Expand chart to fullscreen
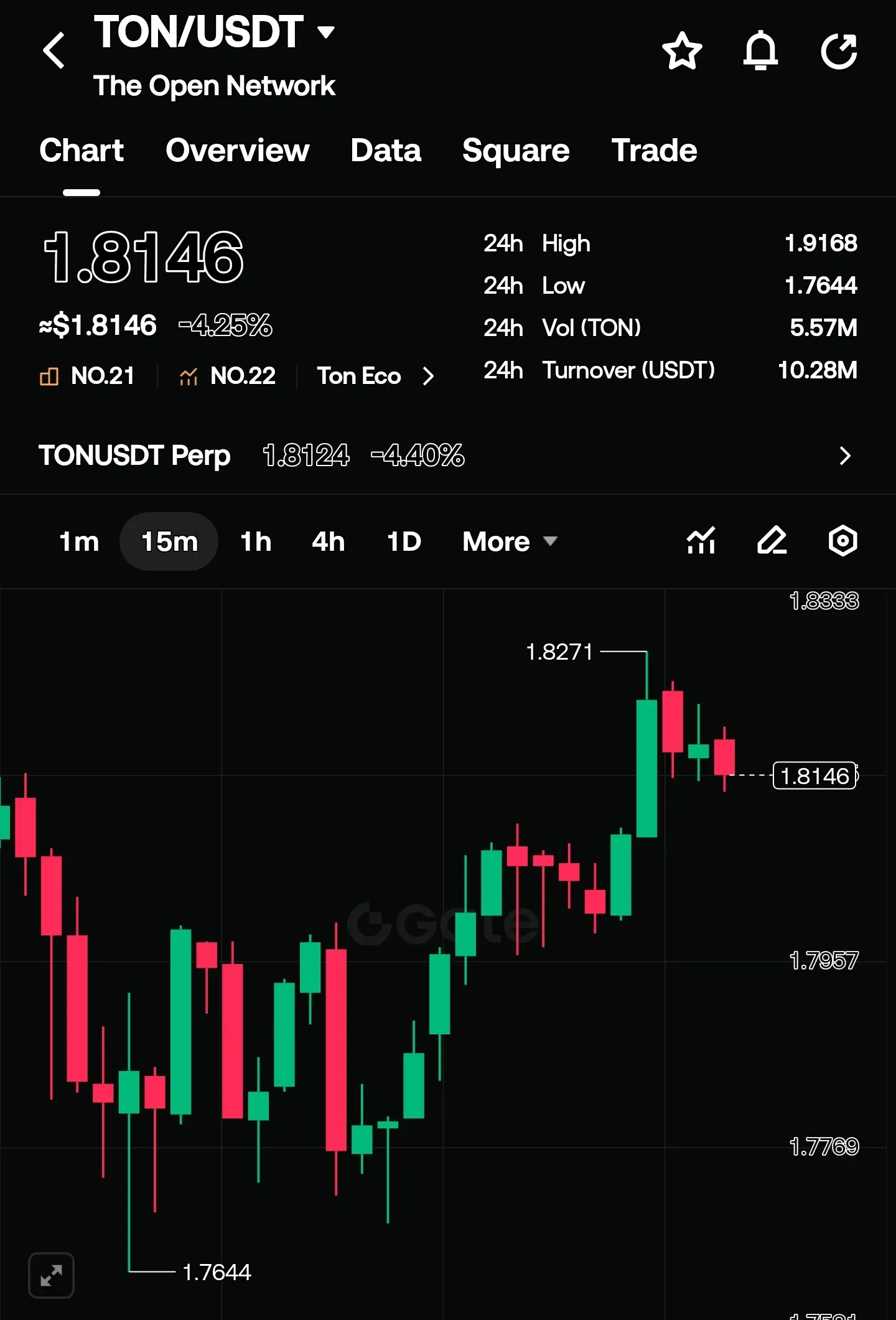This screenshot has height=1320, width=896. click(x=51, y=1276)
